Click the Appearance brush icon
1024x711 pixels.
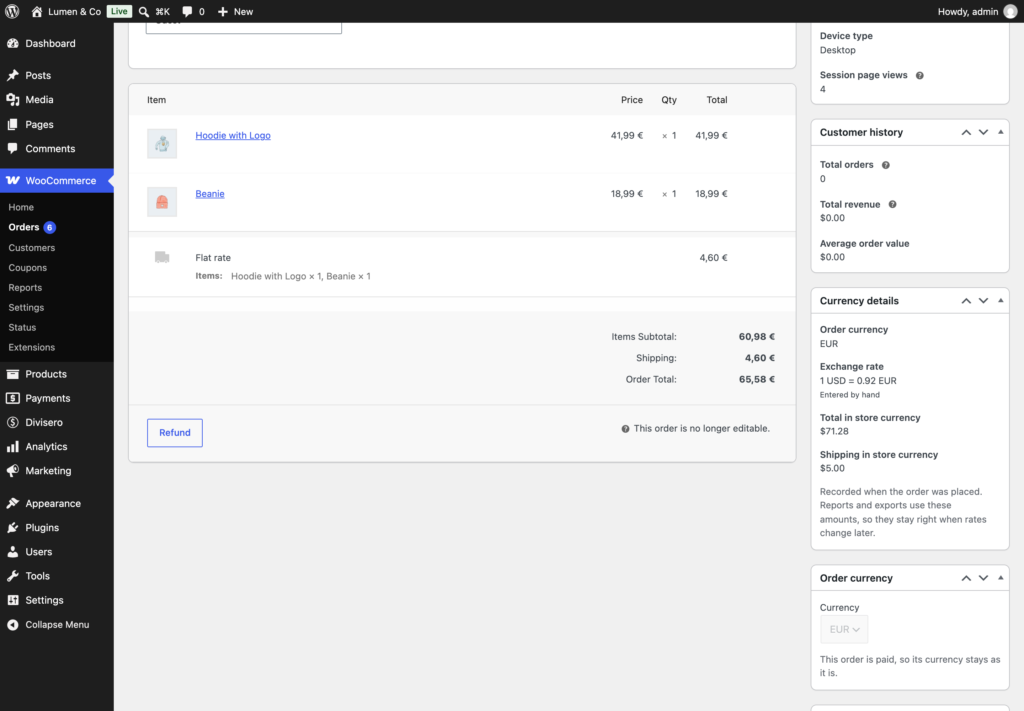pos(13,503)
